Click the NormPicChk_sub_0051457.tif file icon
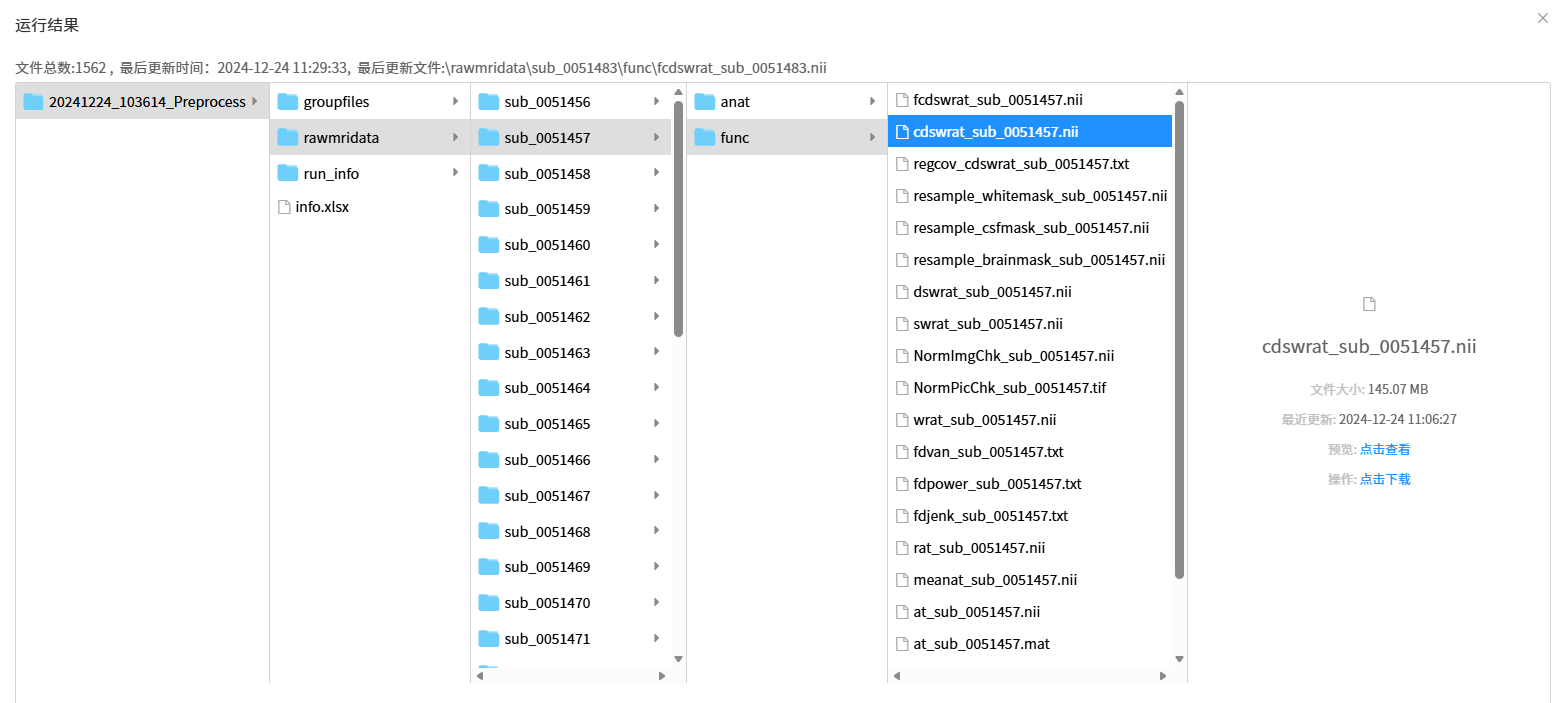Viewport: 1561px width, 703px height. [902, 388]
